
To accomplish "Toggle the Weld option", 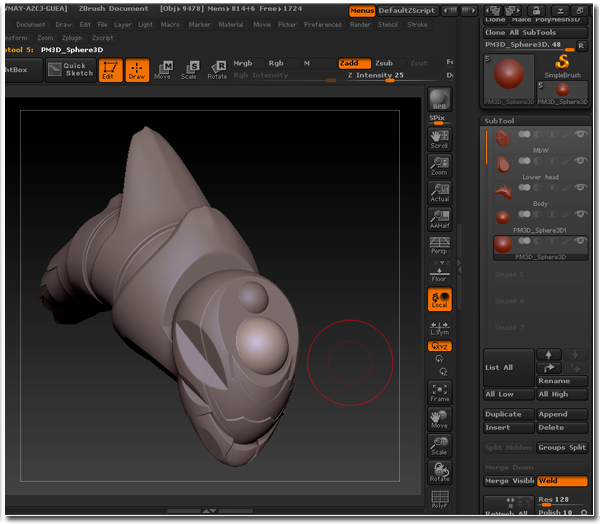I will tap(562, 481).
